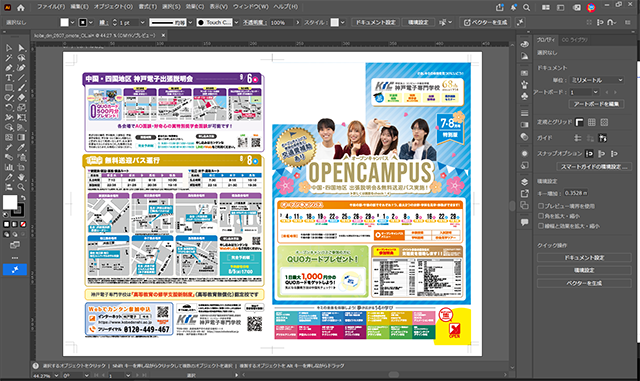Open the Edit Toolbar three-dots button

tap(15, 258)
